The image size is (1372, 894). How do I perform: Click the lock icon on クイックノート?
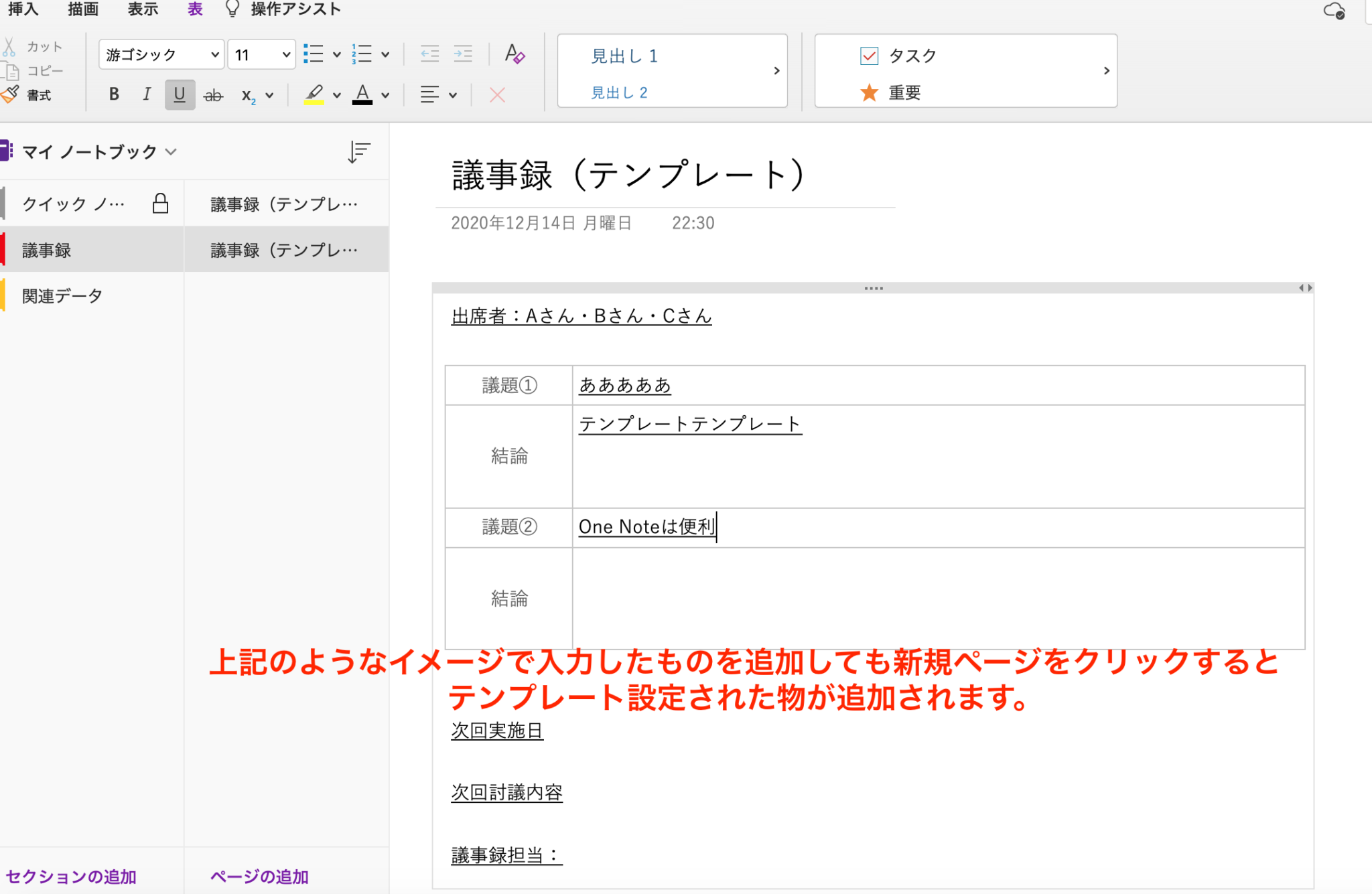point(161,203)
